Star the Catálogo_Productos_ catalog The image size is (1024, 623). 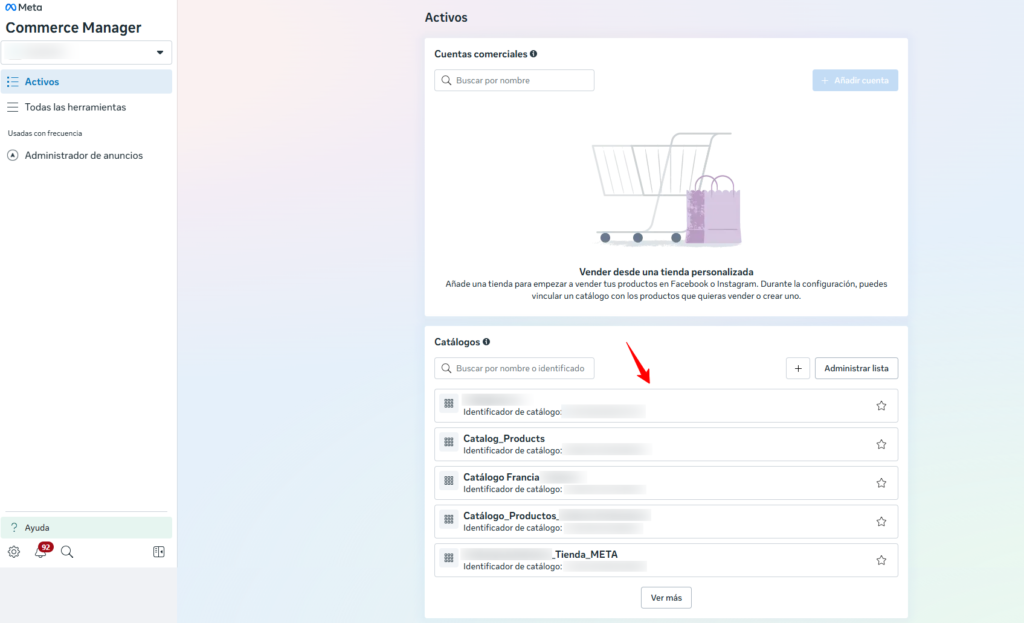881,521
